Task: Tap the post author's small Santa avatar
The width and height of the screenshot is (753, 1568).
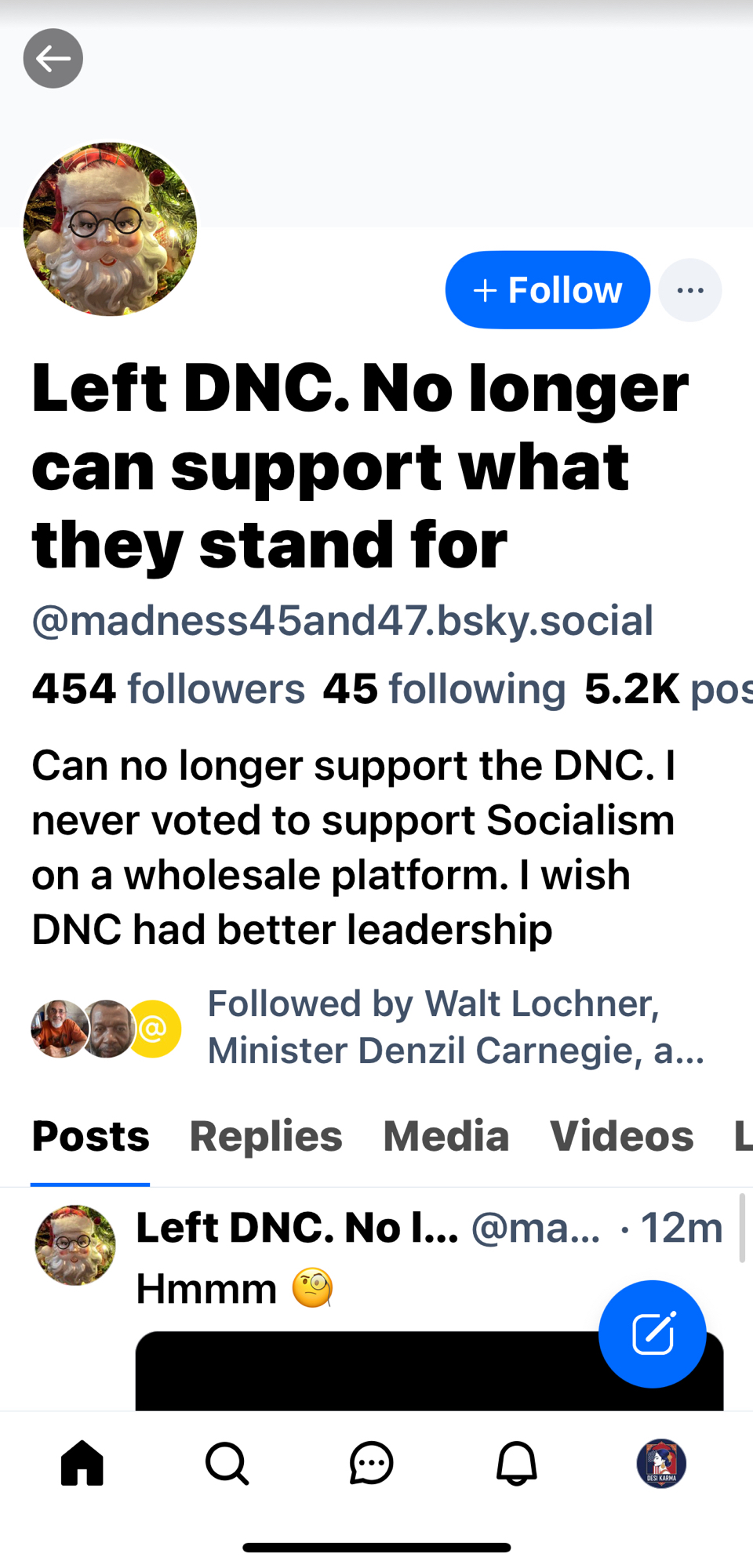Action: coord(75,1245)
